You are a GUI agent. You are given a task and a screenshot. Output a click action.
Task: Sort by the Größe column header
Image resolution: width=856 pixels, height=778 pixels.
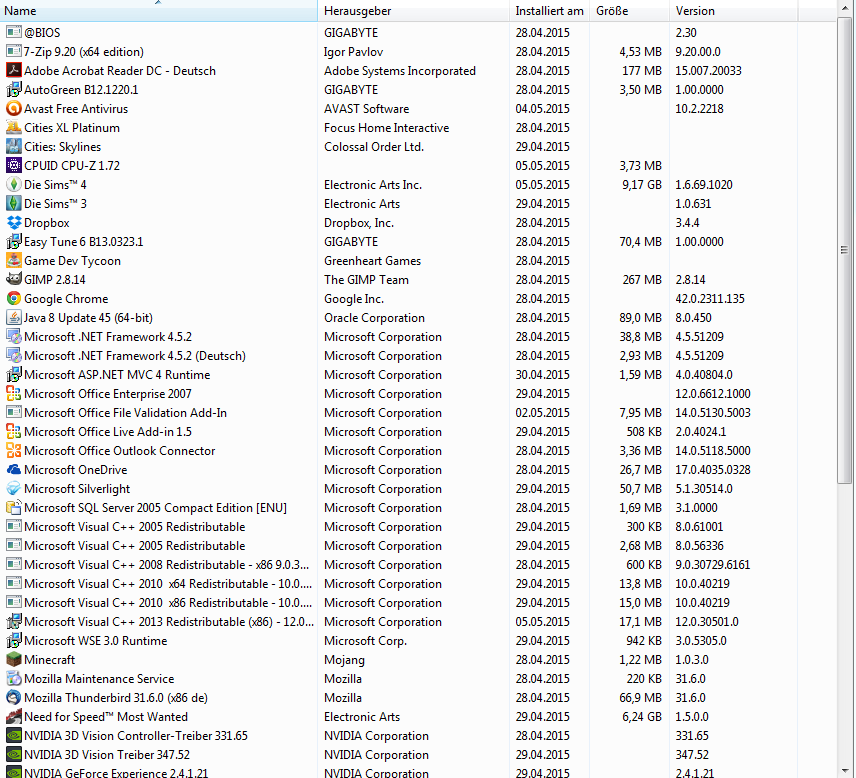[x=629, y=11]
